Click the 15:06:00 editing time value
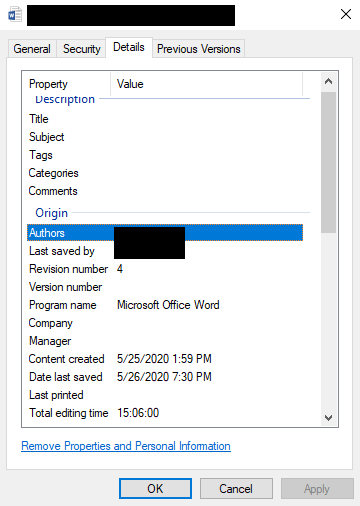 pyautogui.click(x=138, y=413)
